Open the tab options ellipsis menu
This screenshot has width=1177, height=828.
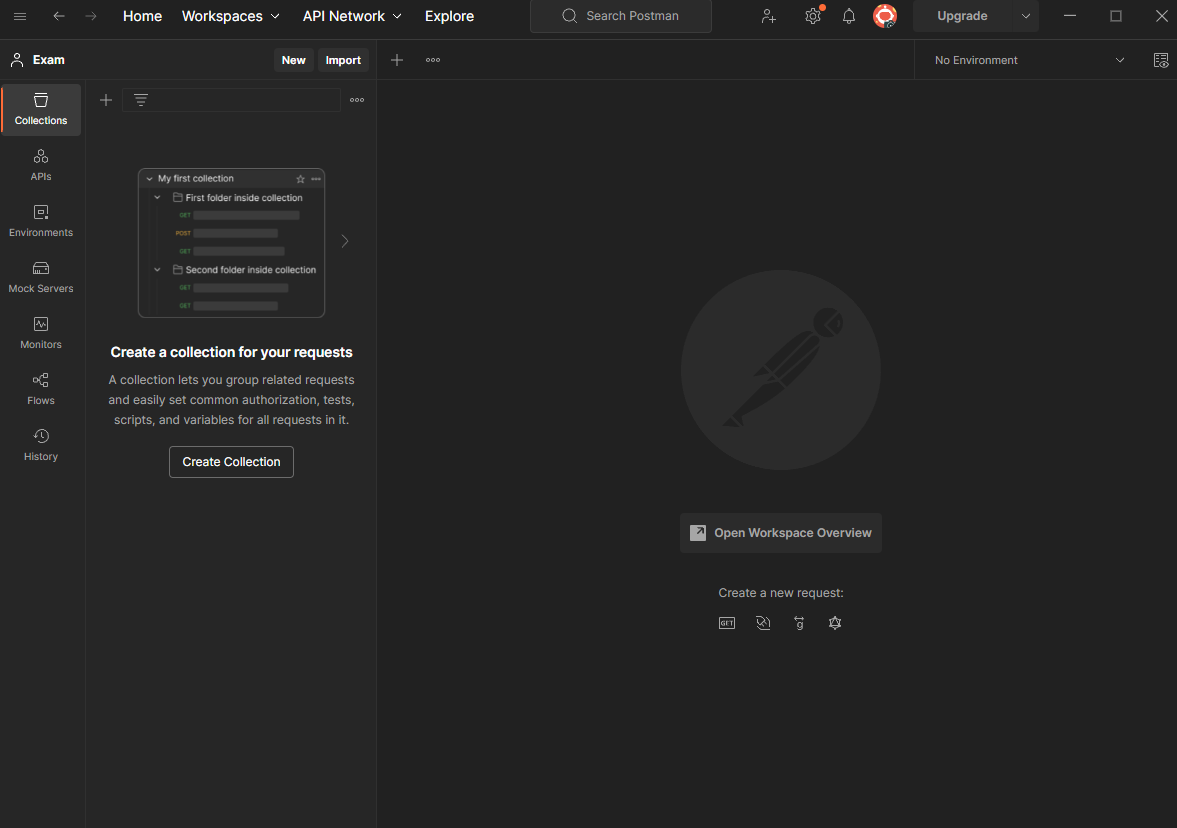click(x=433, y=60)
